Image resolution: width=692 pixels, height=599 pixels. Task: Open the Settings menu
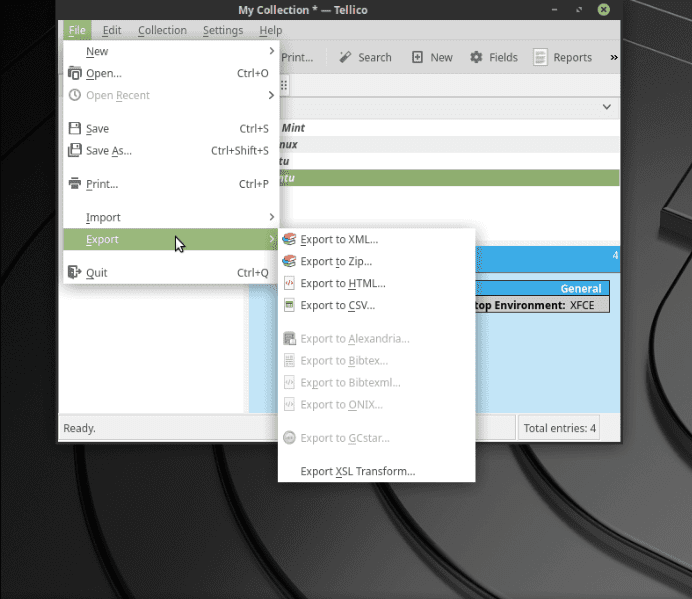click(x=223, y=30)
